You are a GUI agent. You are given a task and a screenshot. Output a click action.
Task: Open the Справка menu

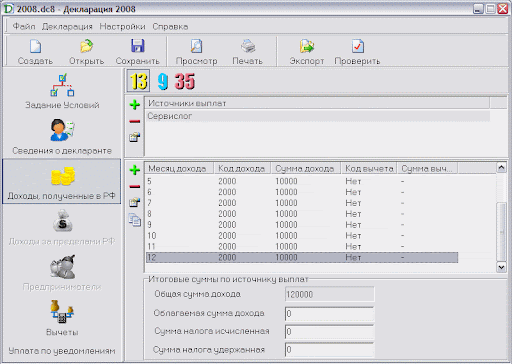pyautogui.click(x=170, y=26)
